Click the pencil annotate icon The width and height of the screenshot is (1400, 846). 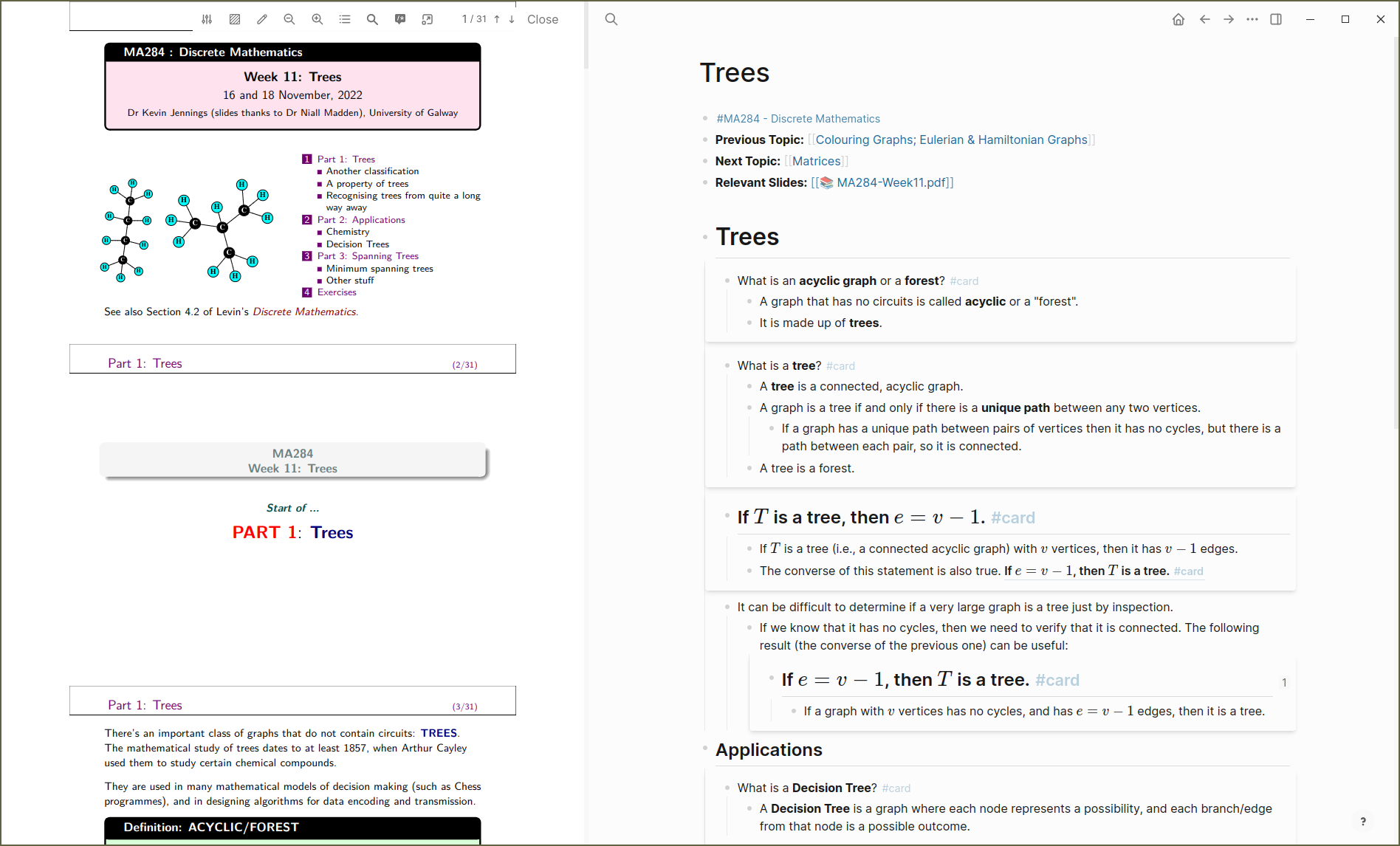click(x=262, y=19)
